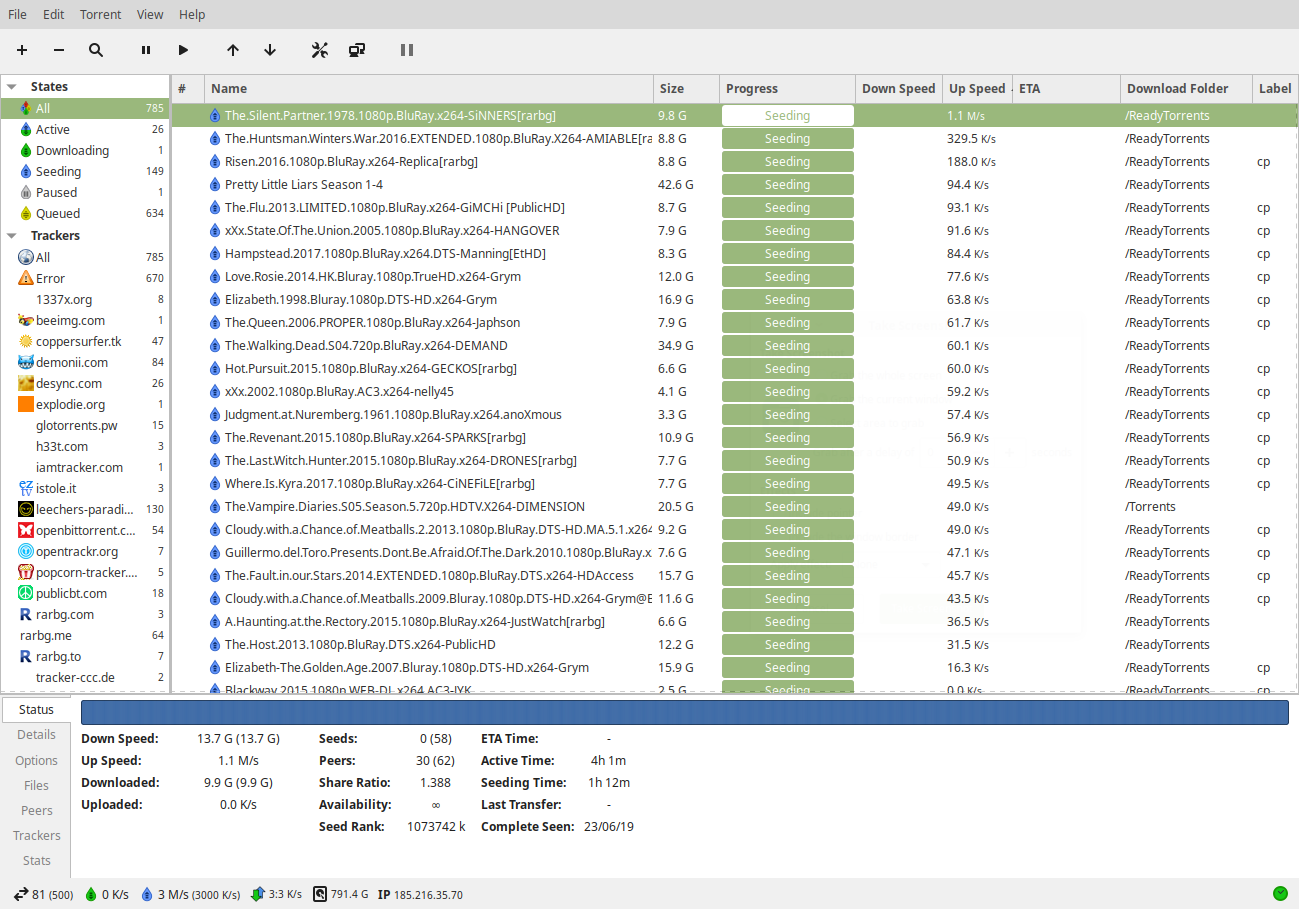Filter by demonii.com tracker
Viewport: 1299px width, 909px height.
(x=85, y=362)
